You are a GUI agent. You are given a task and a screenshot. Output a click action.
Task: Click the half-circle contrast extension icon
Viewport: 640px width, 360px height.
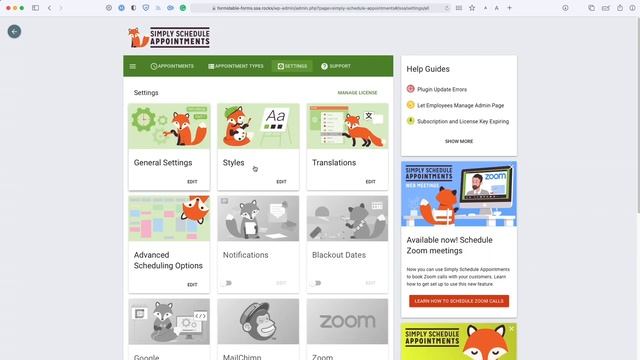pyautogui.click(x=133, y=8)
